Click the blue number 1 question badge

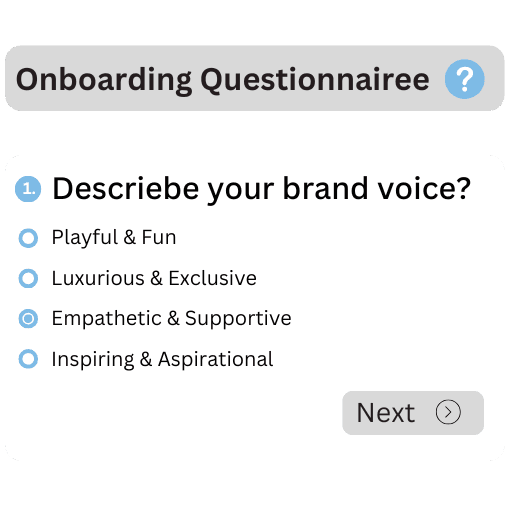28,189
